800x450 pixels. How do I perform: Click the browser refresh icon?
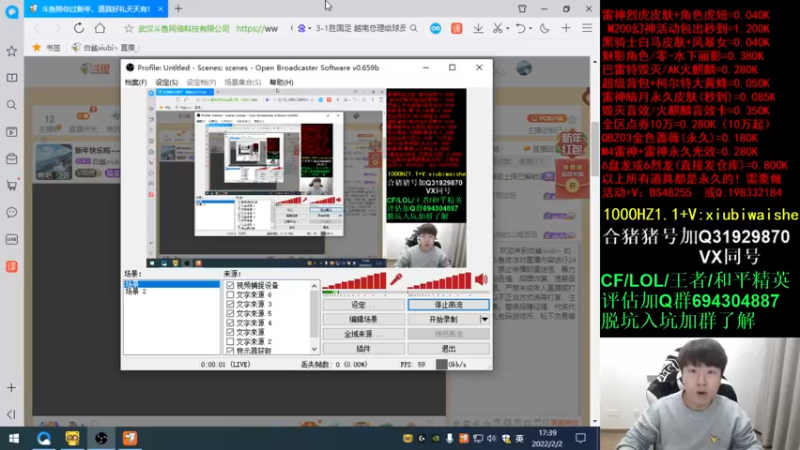click(79, 28)
